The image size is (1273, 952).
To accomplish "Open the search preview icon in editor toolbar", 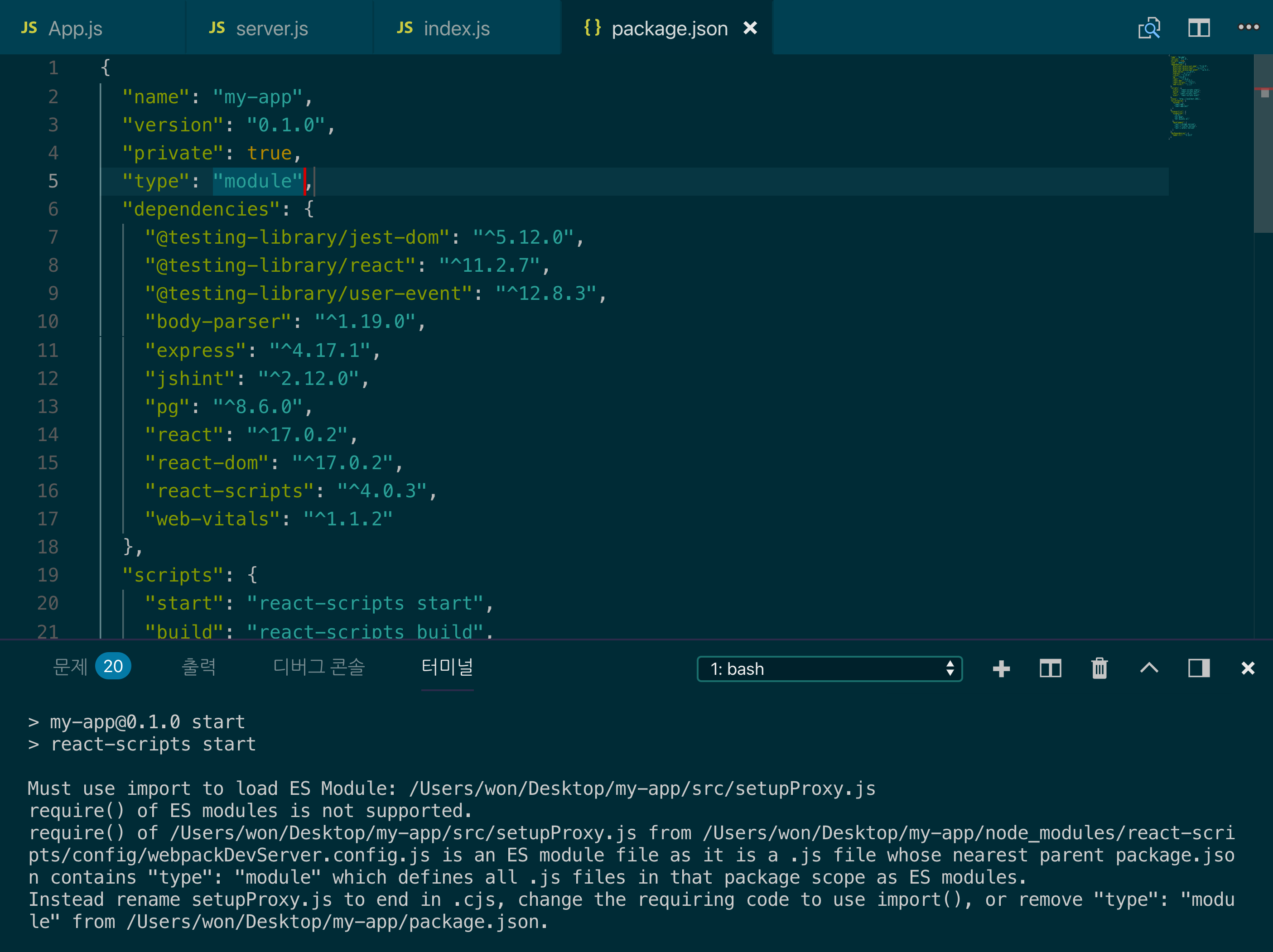I will coord(1149,28).
